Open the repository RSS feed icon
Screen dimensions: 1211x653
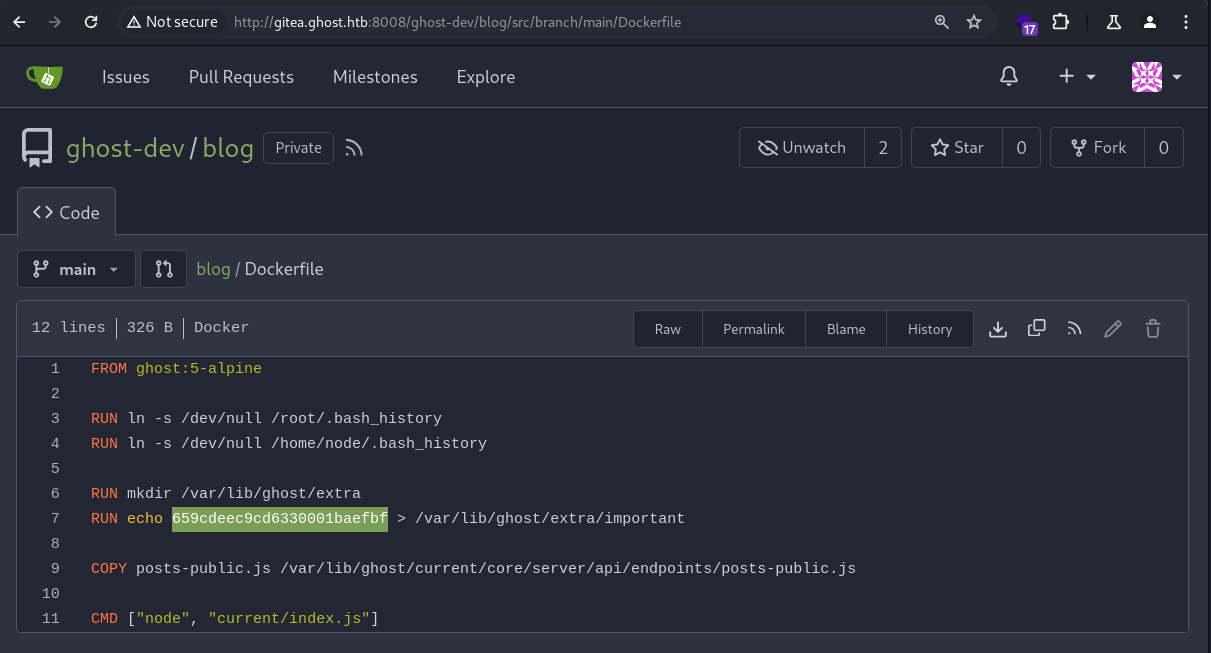tap(354, 148)
